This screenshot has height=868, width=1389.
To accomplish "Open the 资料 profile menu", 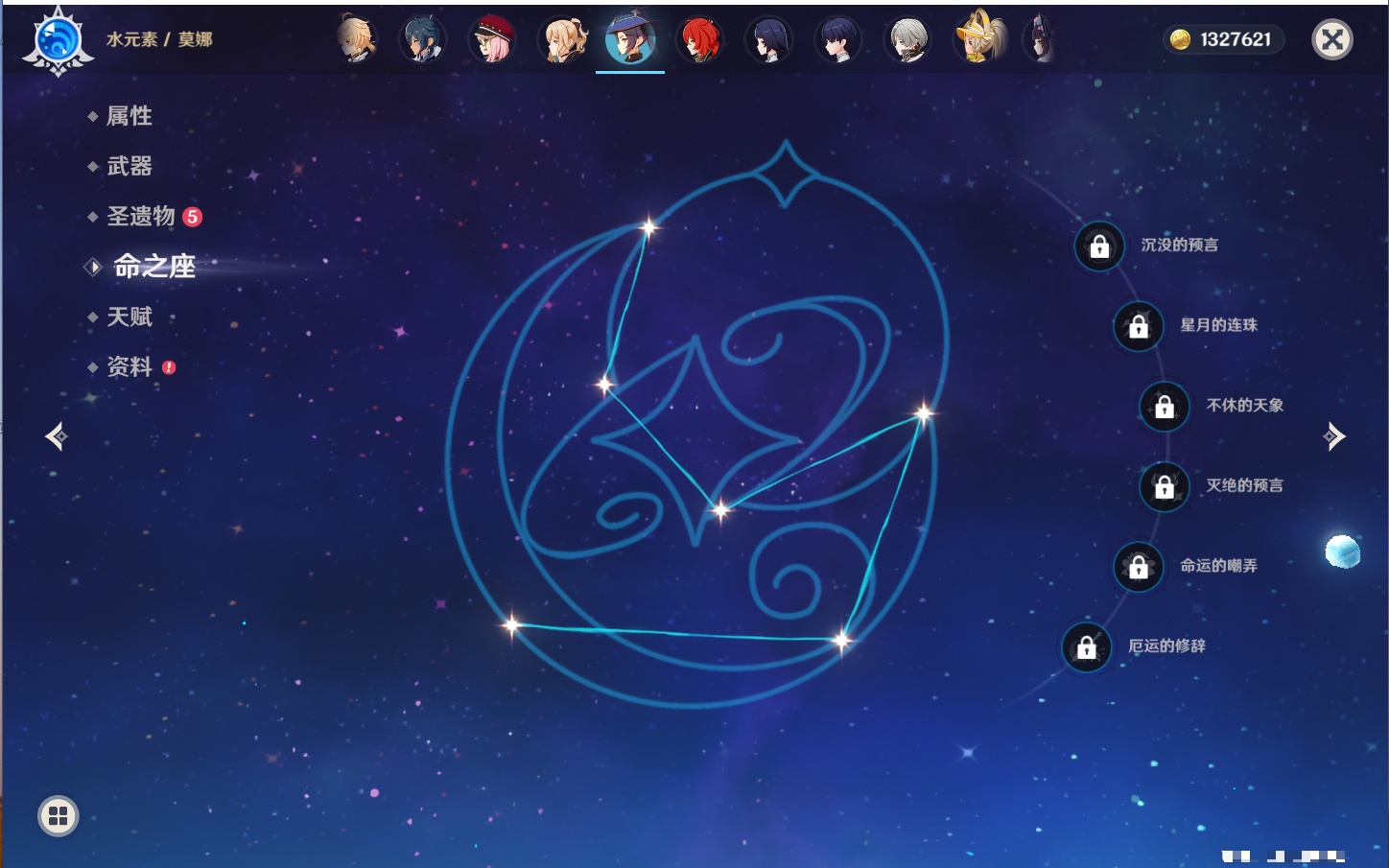I will tap(129, 366).
